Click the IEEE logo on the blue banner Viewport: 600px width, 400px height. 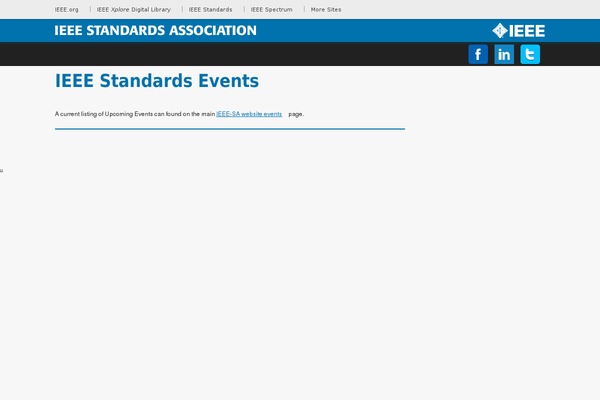(518, 31)
